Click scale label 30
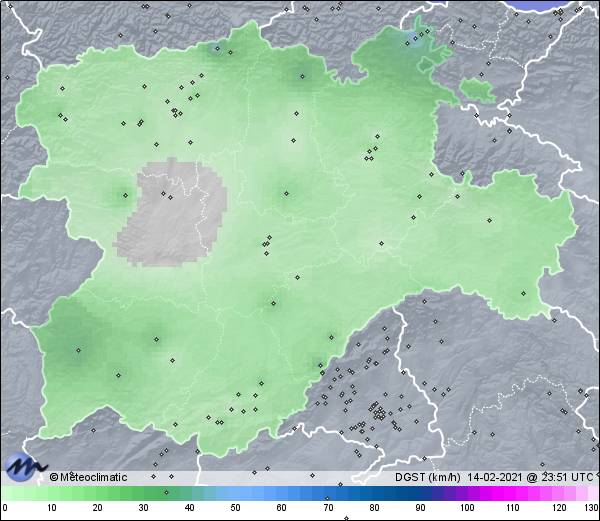Viewport: 600px width, 521px height. (x=143, y=508)
